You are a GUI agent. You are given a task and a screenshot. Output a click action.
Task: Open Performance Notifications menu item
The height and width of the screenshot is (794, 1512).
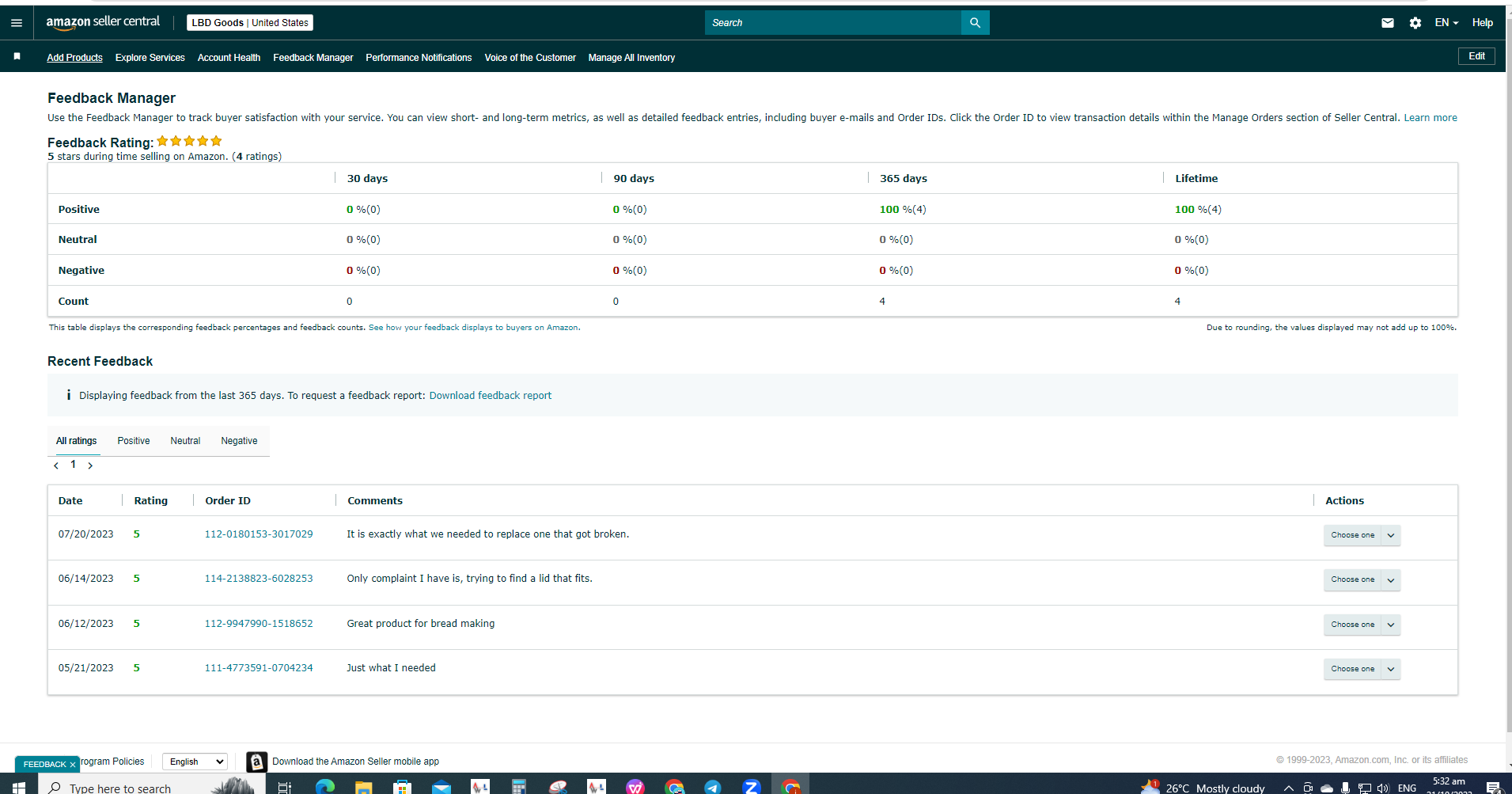tap(419, 58)
